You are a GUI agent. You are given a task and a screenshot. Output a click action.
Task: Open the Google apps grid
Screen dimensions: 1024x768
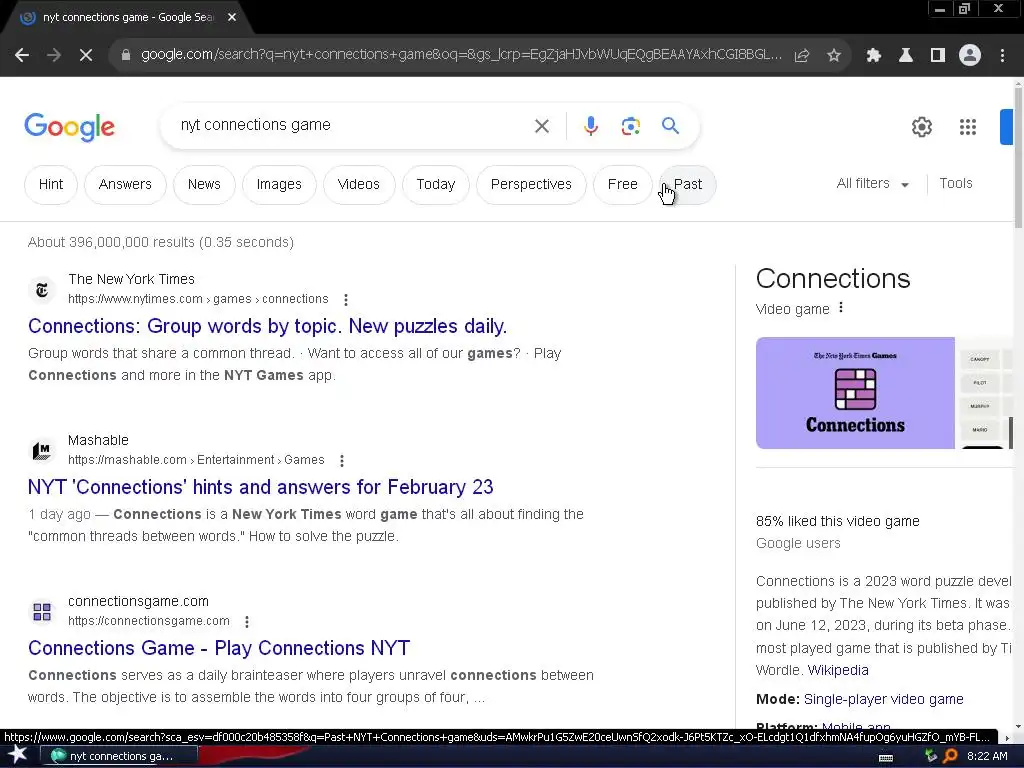tap(968, 127)
